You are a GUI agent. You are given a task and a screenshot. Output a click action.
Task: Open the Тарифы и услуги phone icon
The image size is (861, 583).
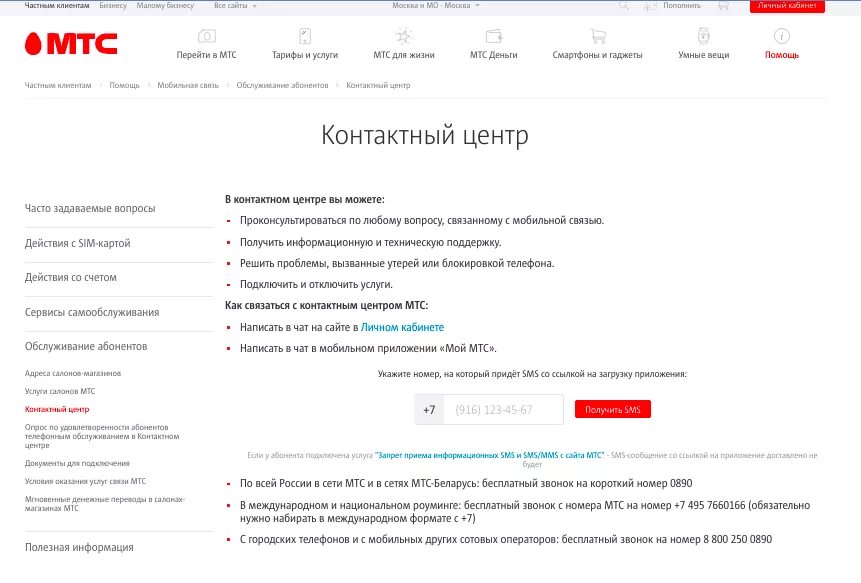[305, 36]
